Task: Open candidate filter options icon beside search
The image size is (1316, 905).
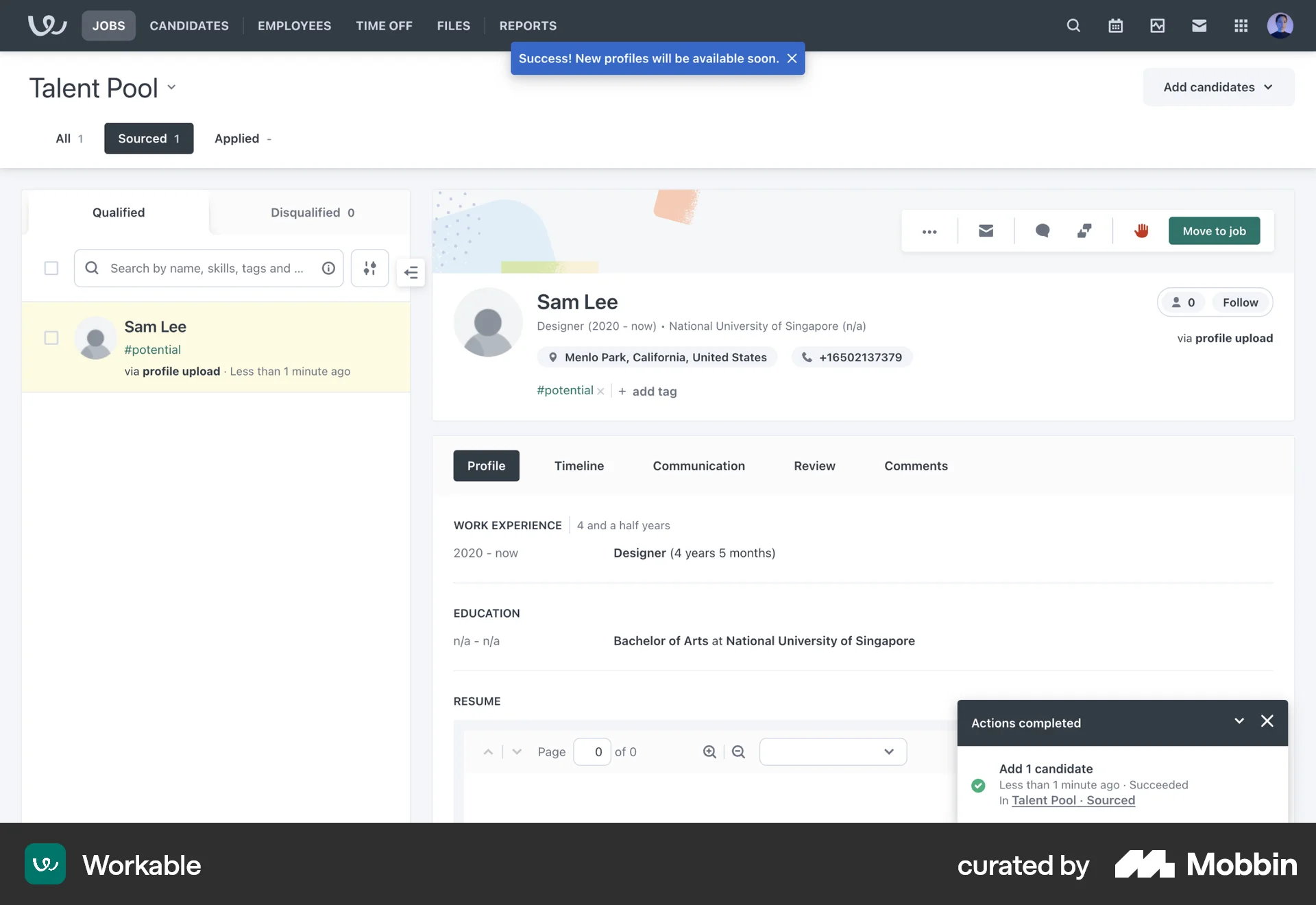Action: [369, 268]
